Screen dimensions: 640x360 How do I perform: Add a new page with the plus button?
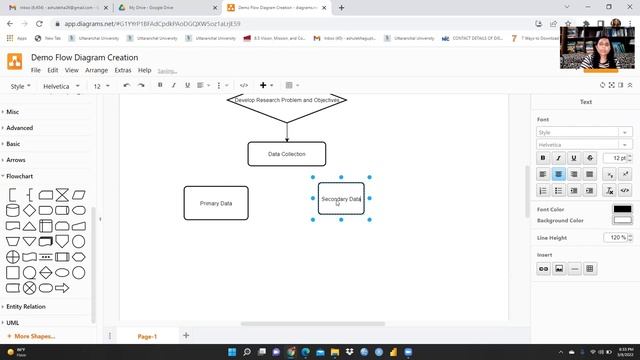(186, 336)
